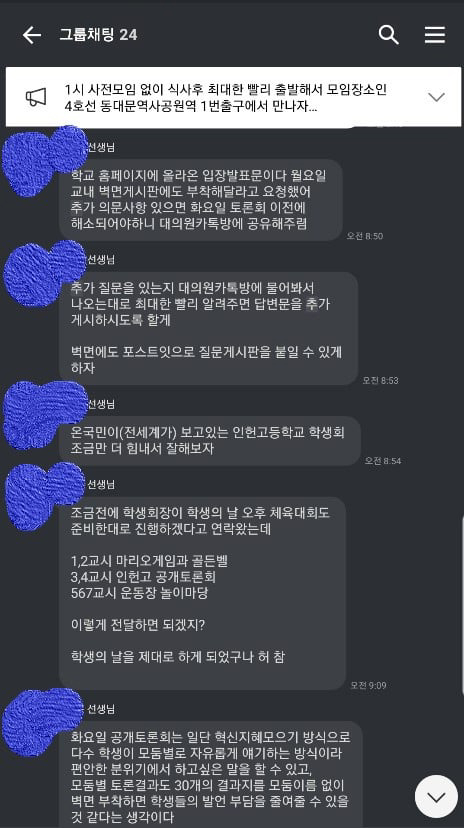Screen dimensions: 464x828
Task: Select message about 학교 홈페이지 입장발표문
Action: (x=201, y=200)
